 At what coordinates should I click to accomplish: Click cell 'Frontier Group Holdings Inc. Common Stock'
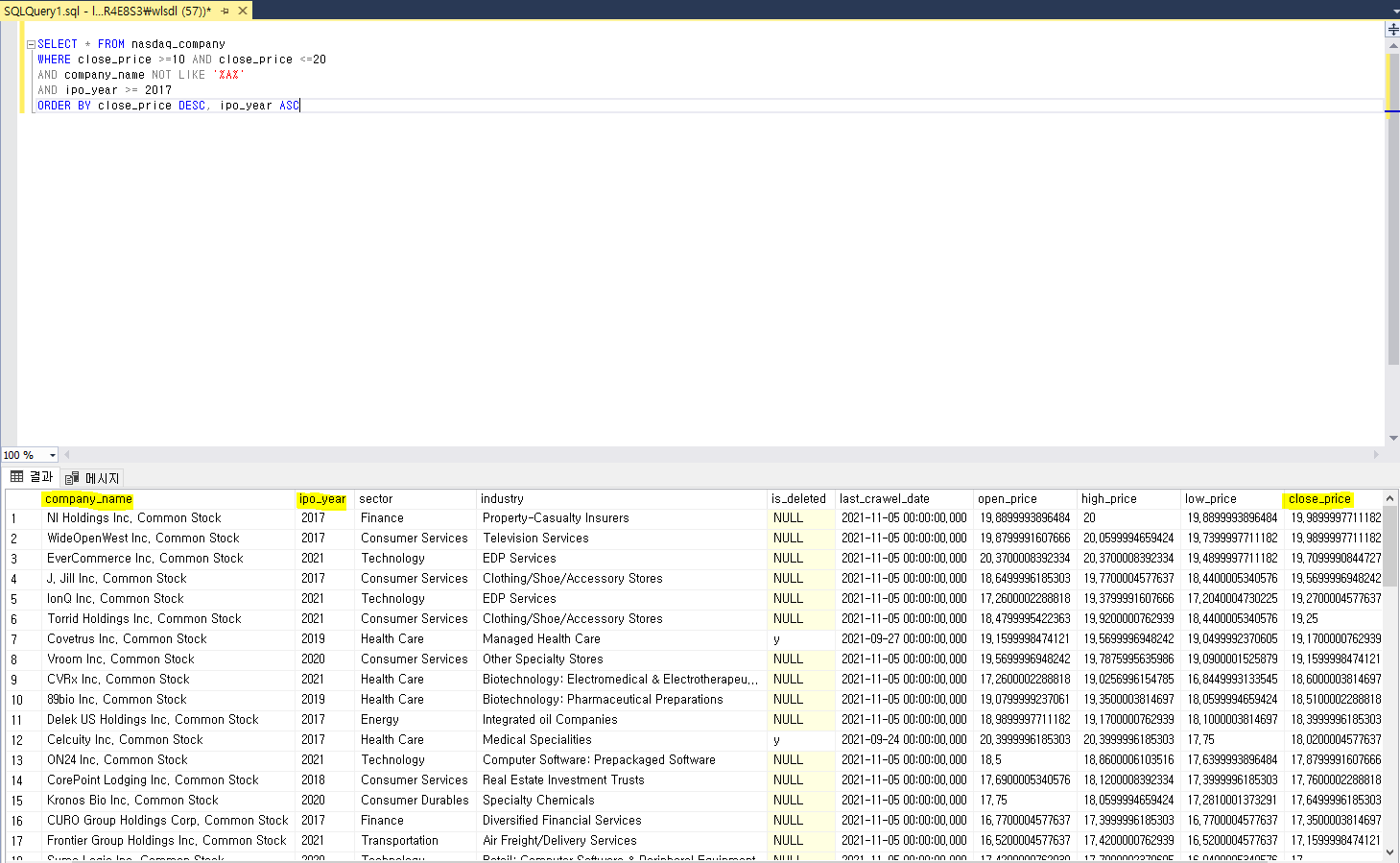coord(167,841)
